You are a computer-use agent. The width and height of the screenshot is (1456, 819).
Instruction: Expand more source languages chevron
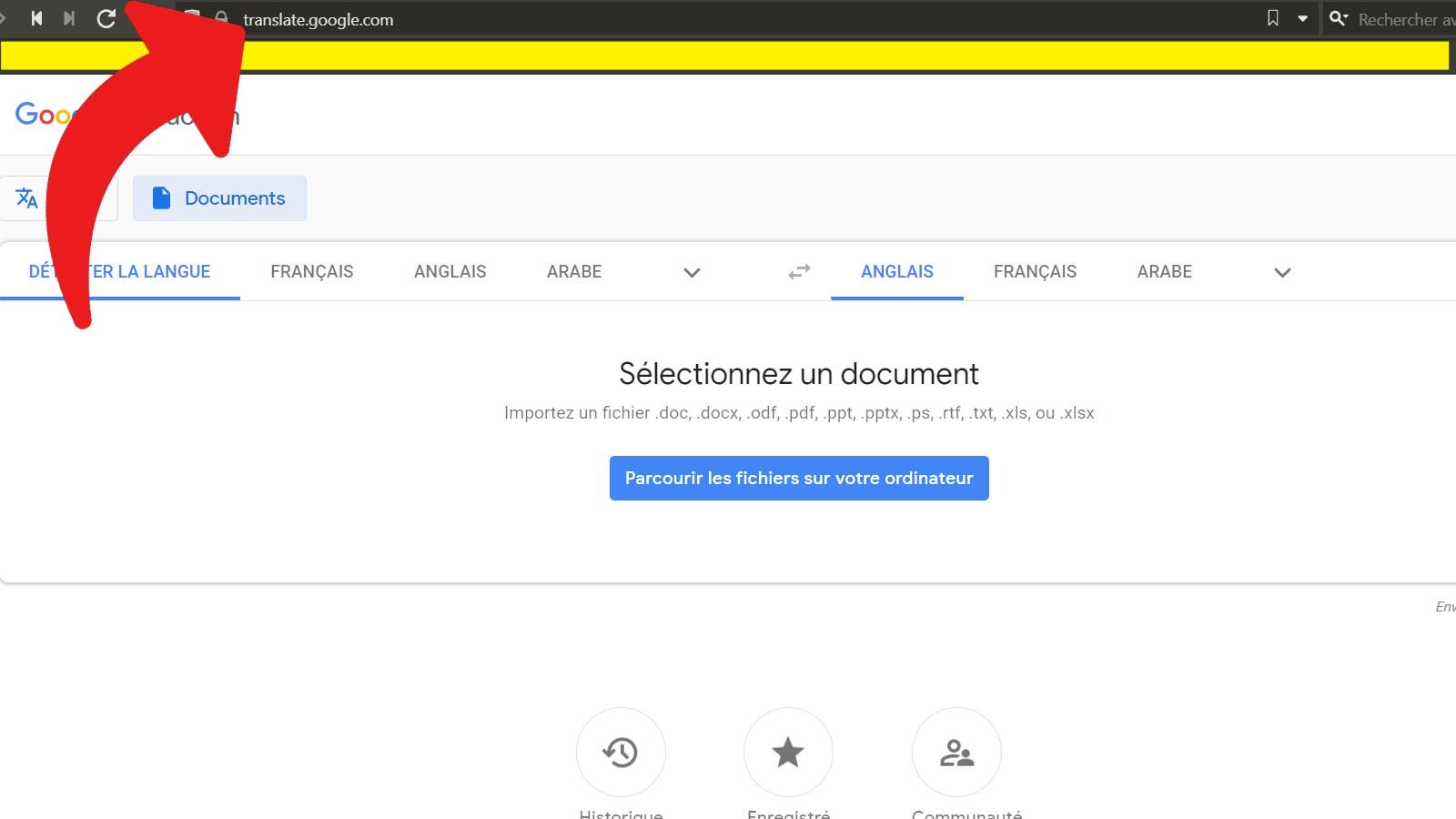pos(692,272)
